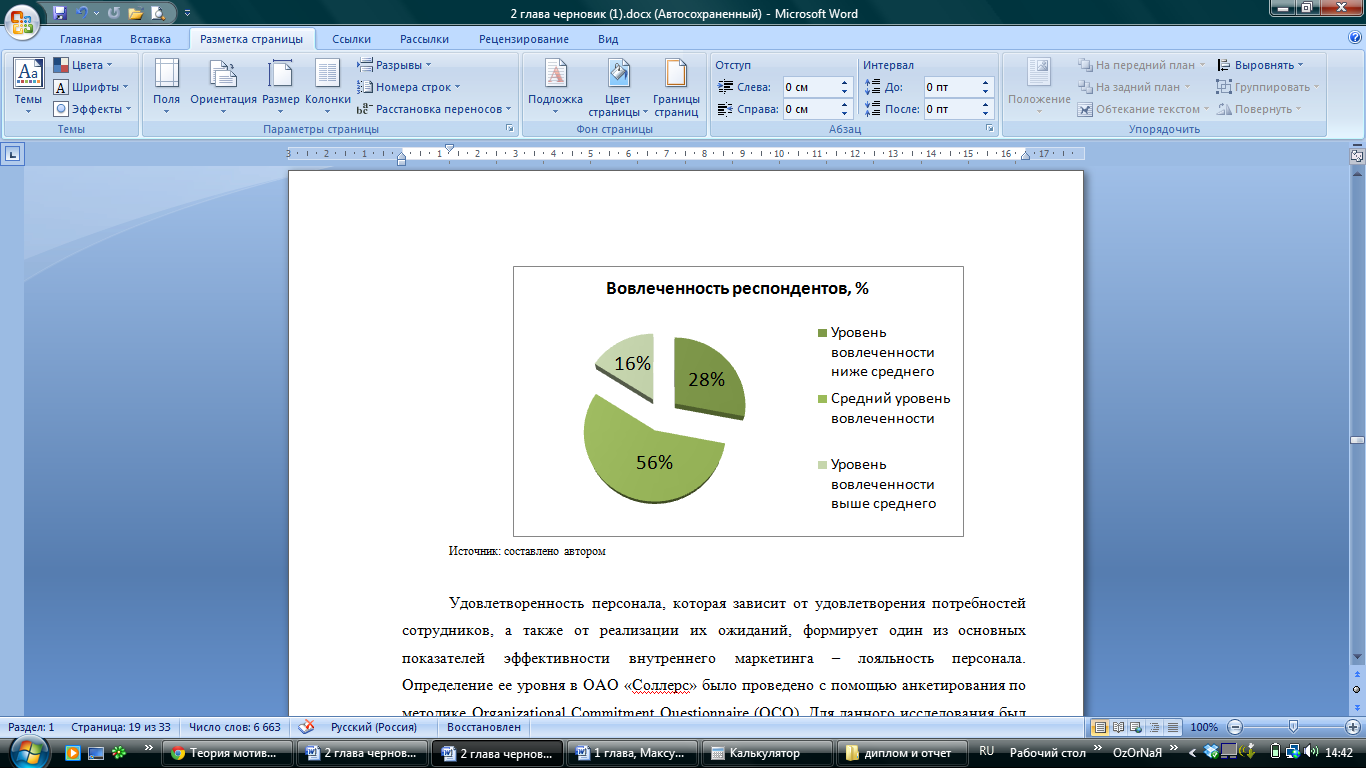Open the Выровнять align dropdown

pyautogui.click(x=1261, y=65)
